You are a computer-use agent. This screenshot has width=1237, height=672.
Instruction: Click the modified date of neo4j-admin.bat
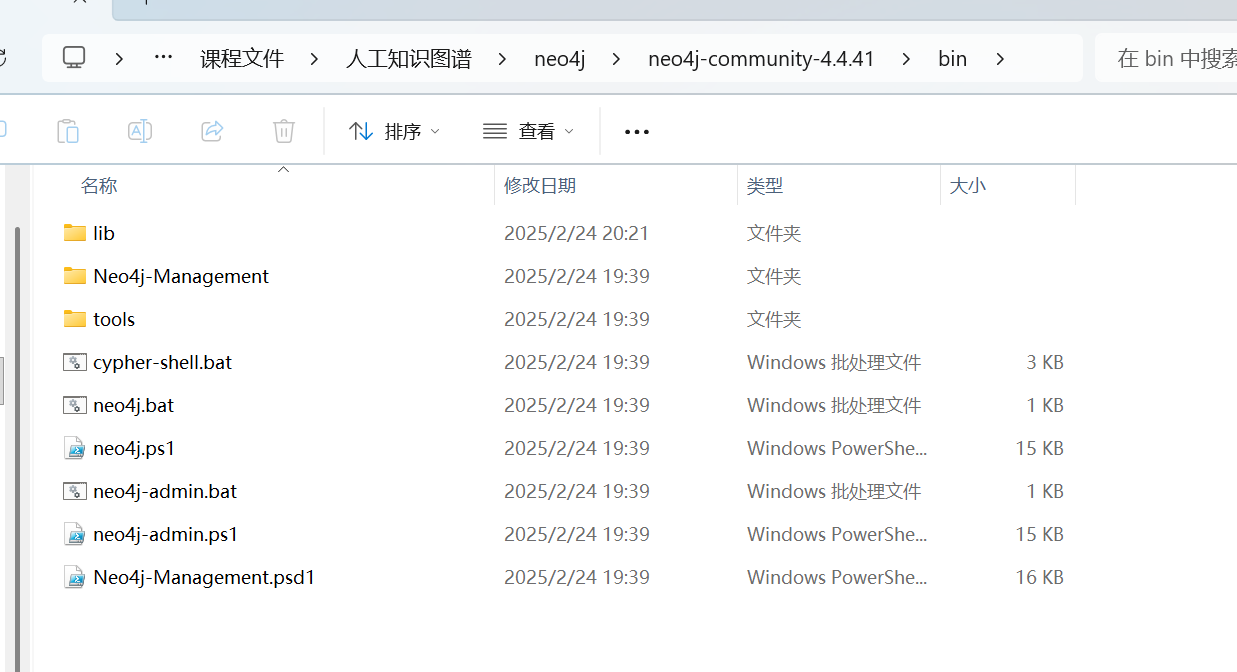pos(576,491)
